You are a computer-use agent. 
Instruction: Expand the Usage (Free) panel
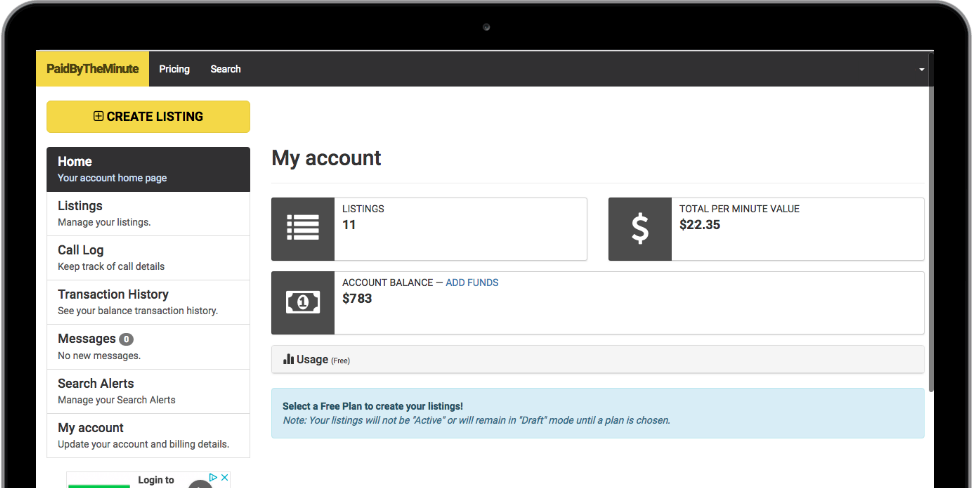tap(597, 359)
